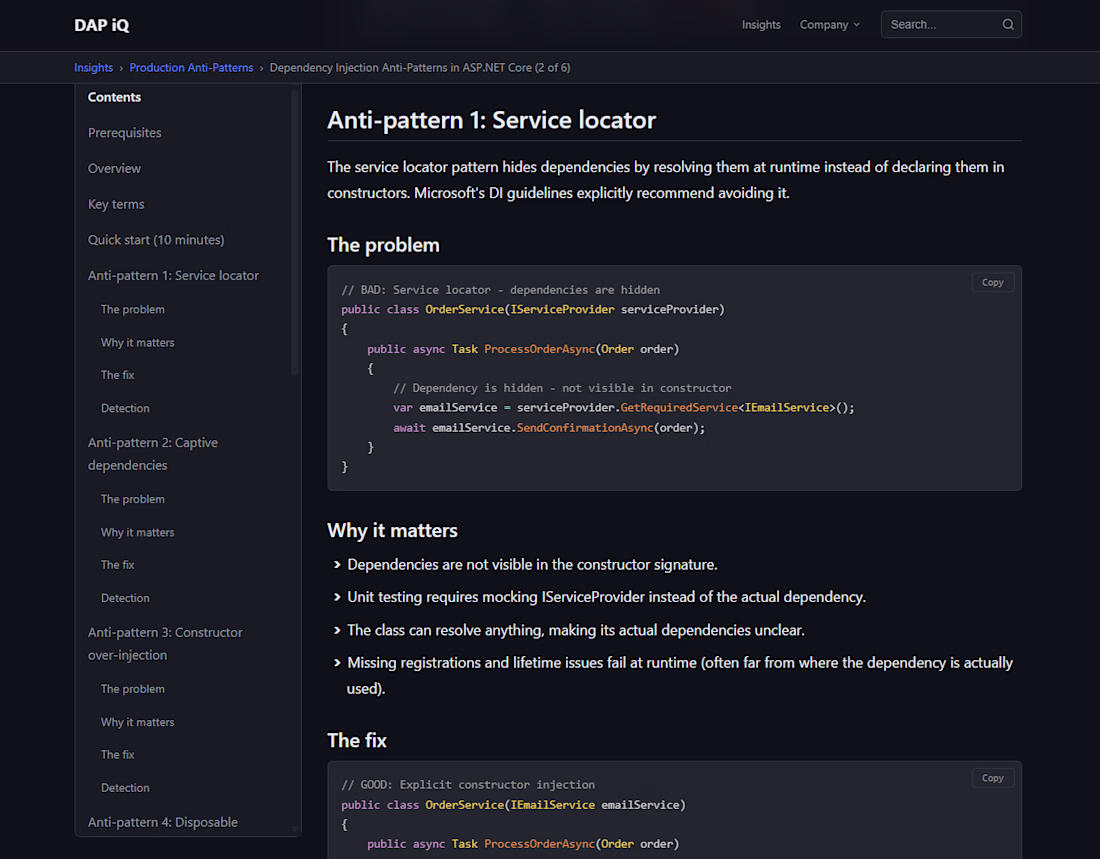The height and width of the screenshot is (859, 1100).
Task: Click inside the Search input field
Action: pyautogui.click(x=940, y=25)
